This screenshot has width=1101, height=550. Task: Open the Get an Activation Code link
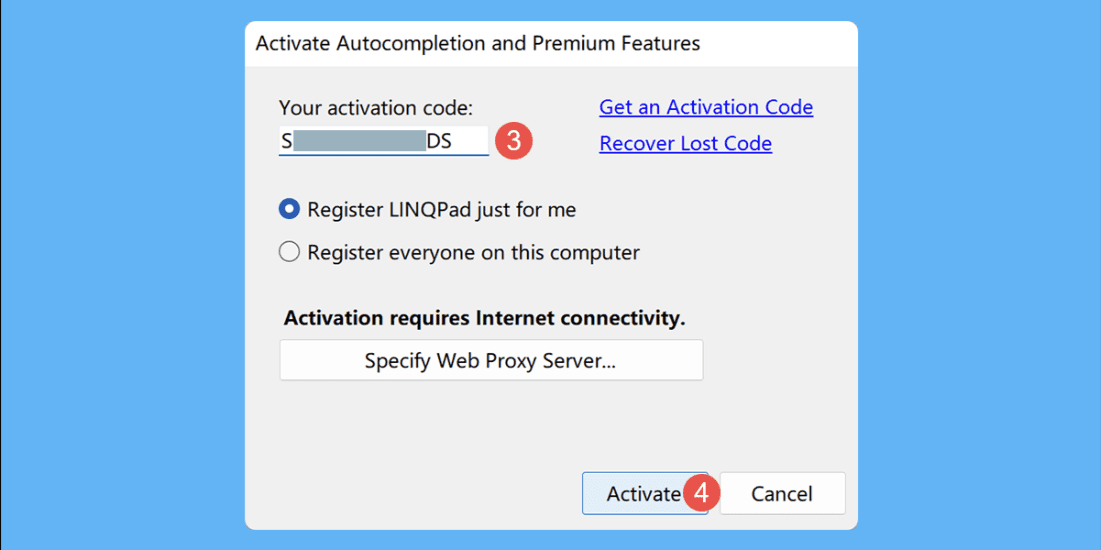(x=706, y=107)
